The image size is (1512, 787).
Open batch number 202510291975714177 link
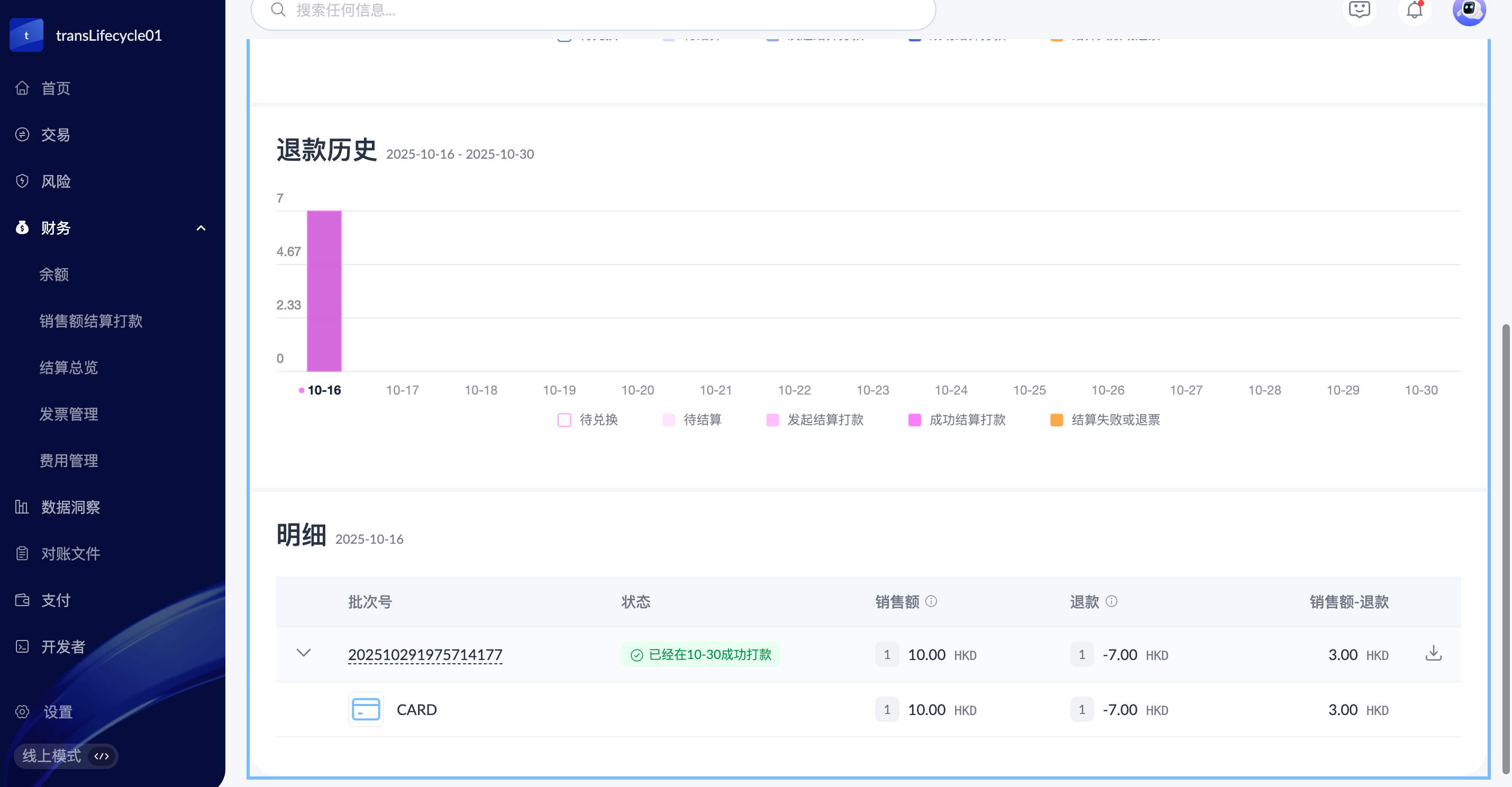pos(425,654)
